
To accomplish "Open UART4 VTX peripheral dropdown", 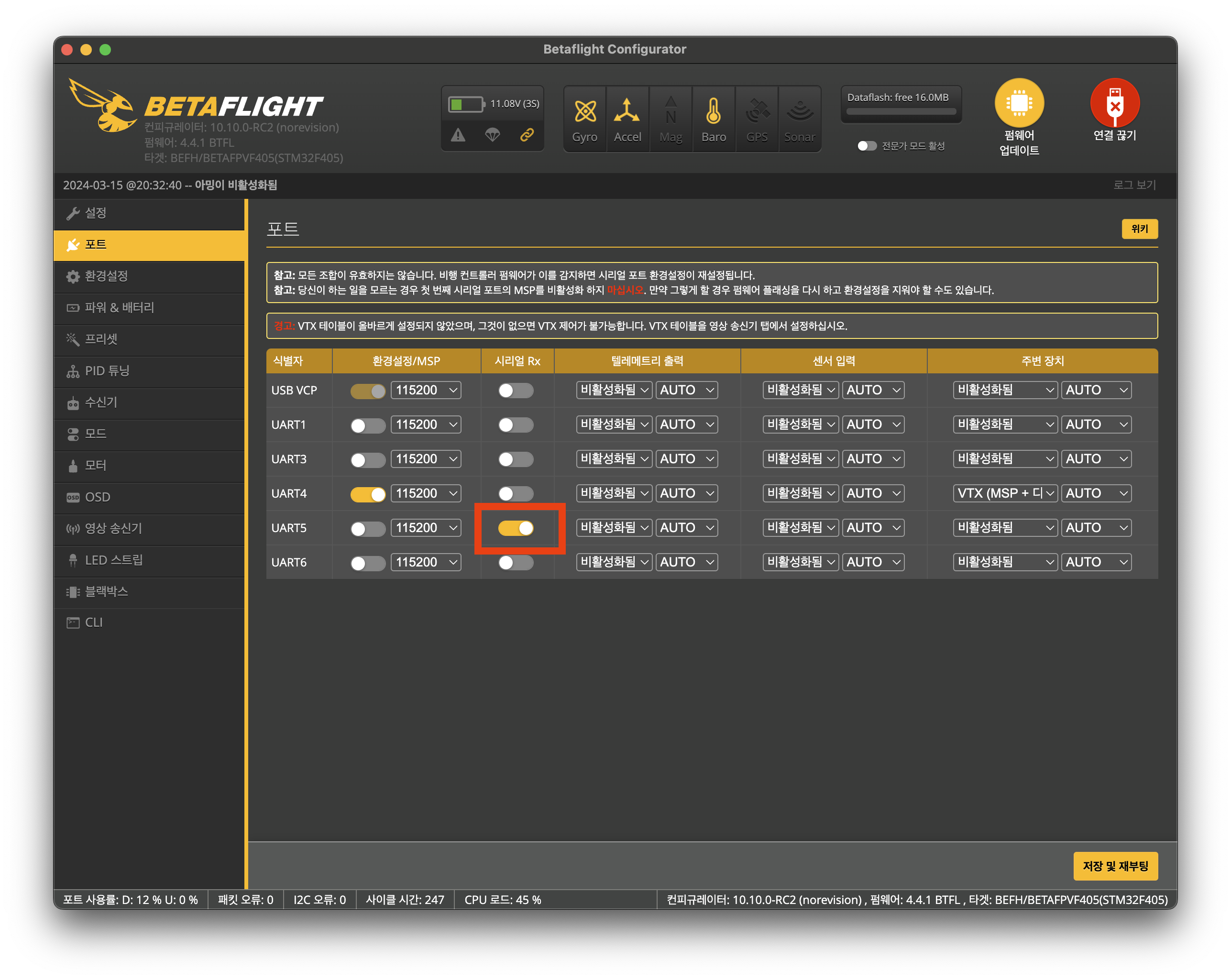I will (1005, 494).
